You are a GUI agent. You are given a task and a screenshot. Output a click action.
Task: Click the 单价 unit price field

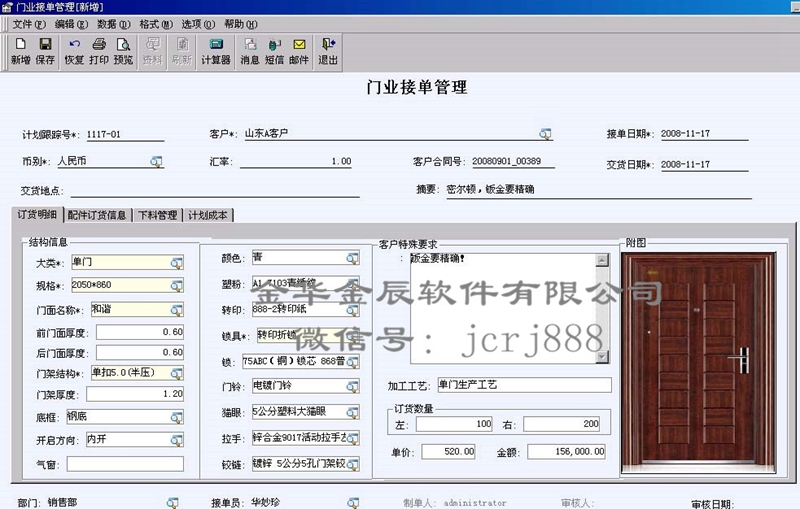pos(448,452)
